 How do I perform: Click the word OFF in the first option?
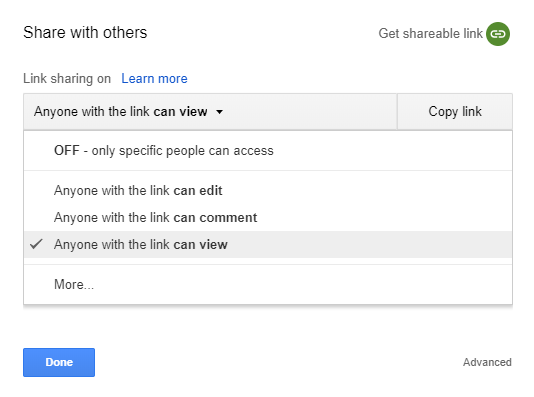click(67, 150)
